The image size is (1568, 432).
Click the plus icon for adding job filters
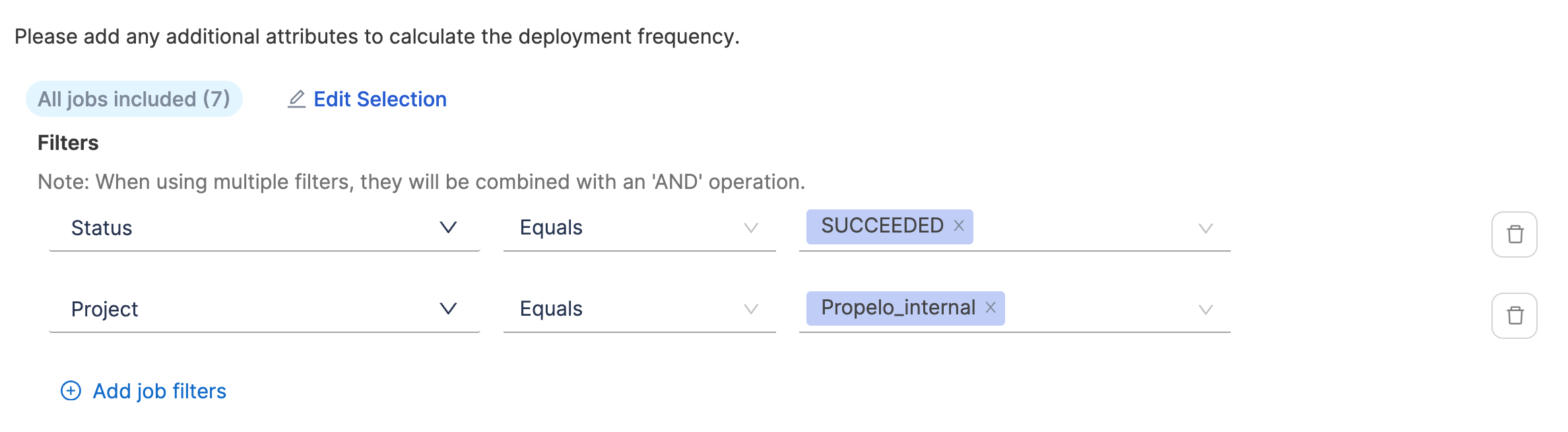point(71,391)
